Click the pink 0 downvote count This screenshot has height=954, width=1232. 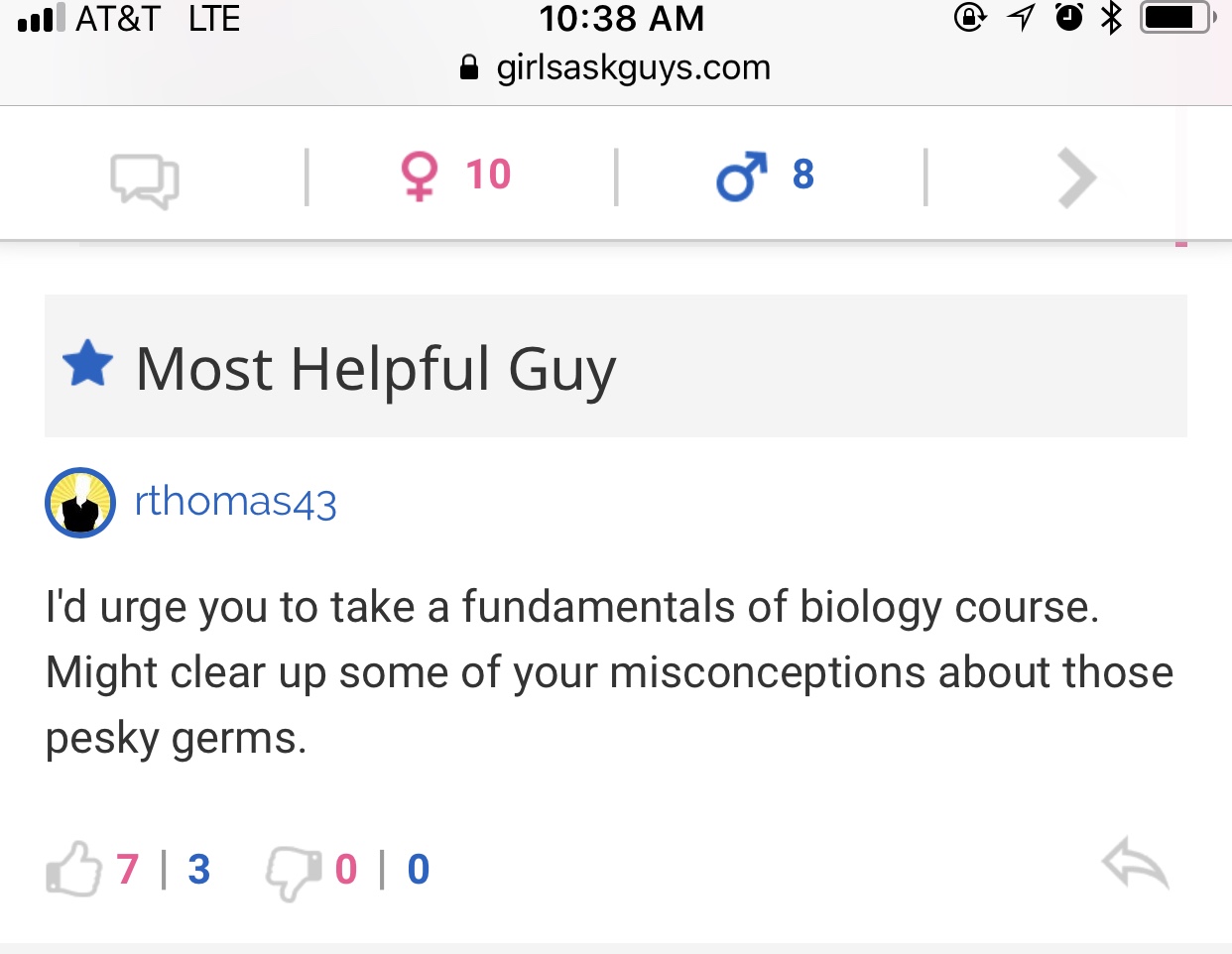pos(346,870)
